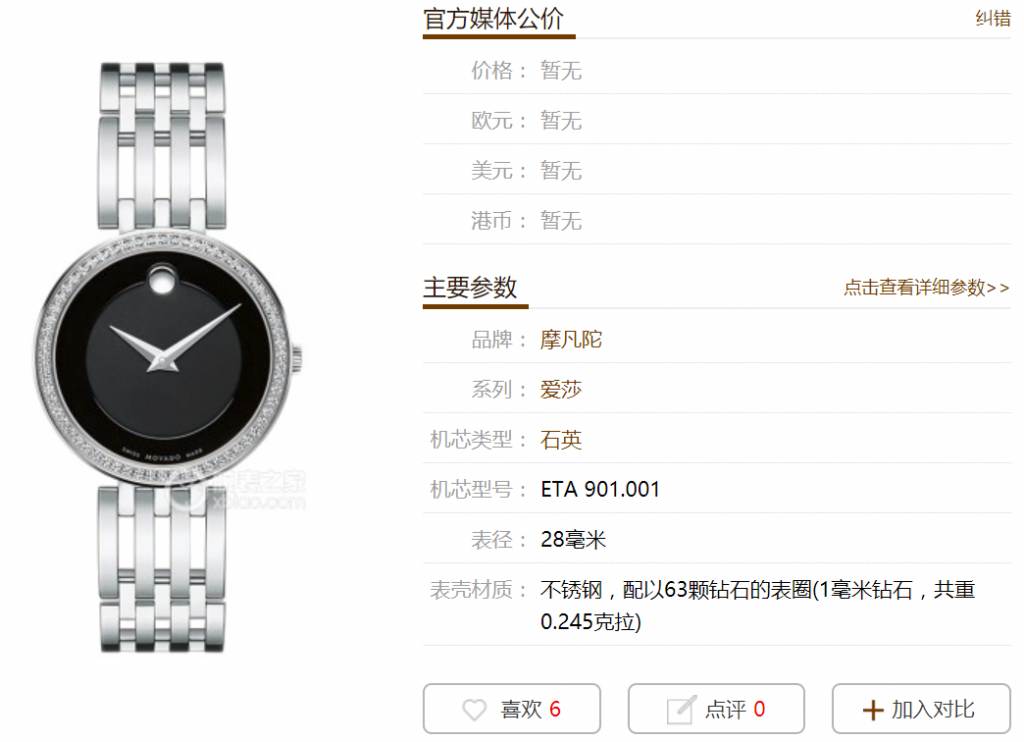Open 点击查看详细参数 link

(926, 287)
